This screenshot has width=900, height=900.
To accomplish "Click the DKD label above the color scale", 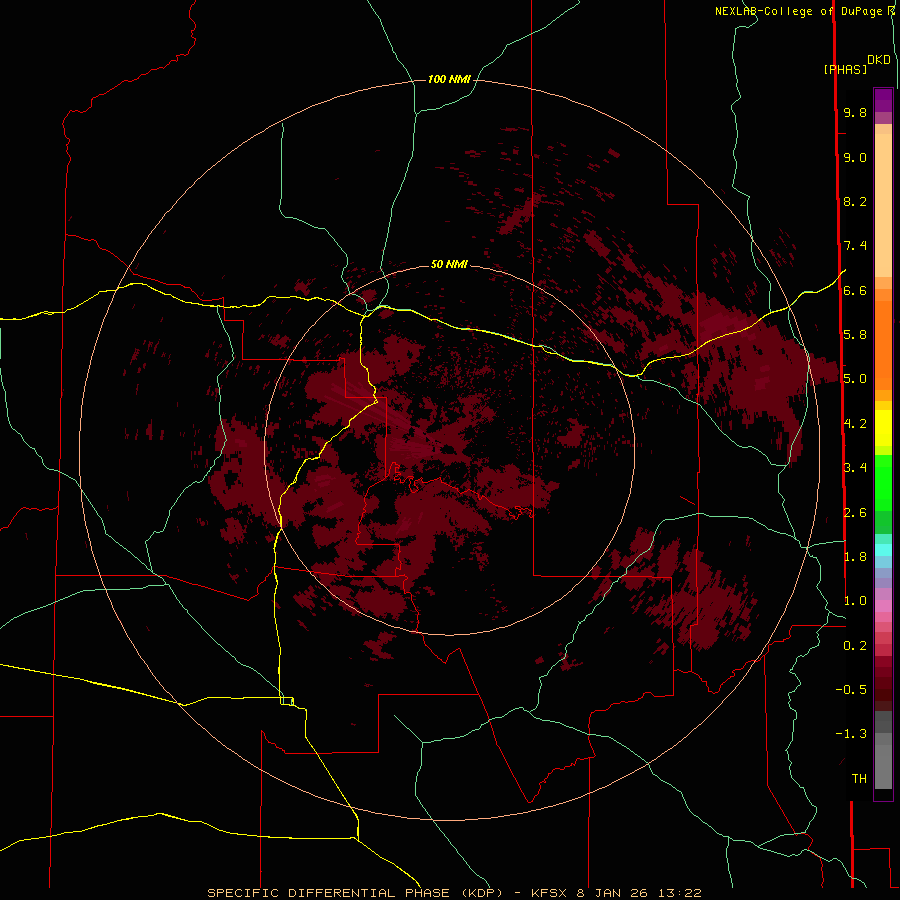I will click(879, 60).
